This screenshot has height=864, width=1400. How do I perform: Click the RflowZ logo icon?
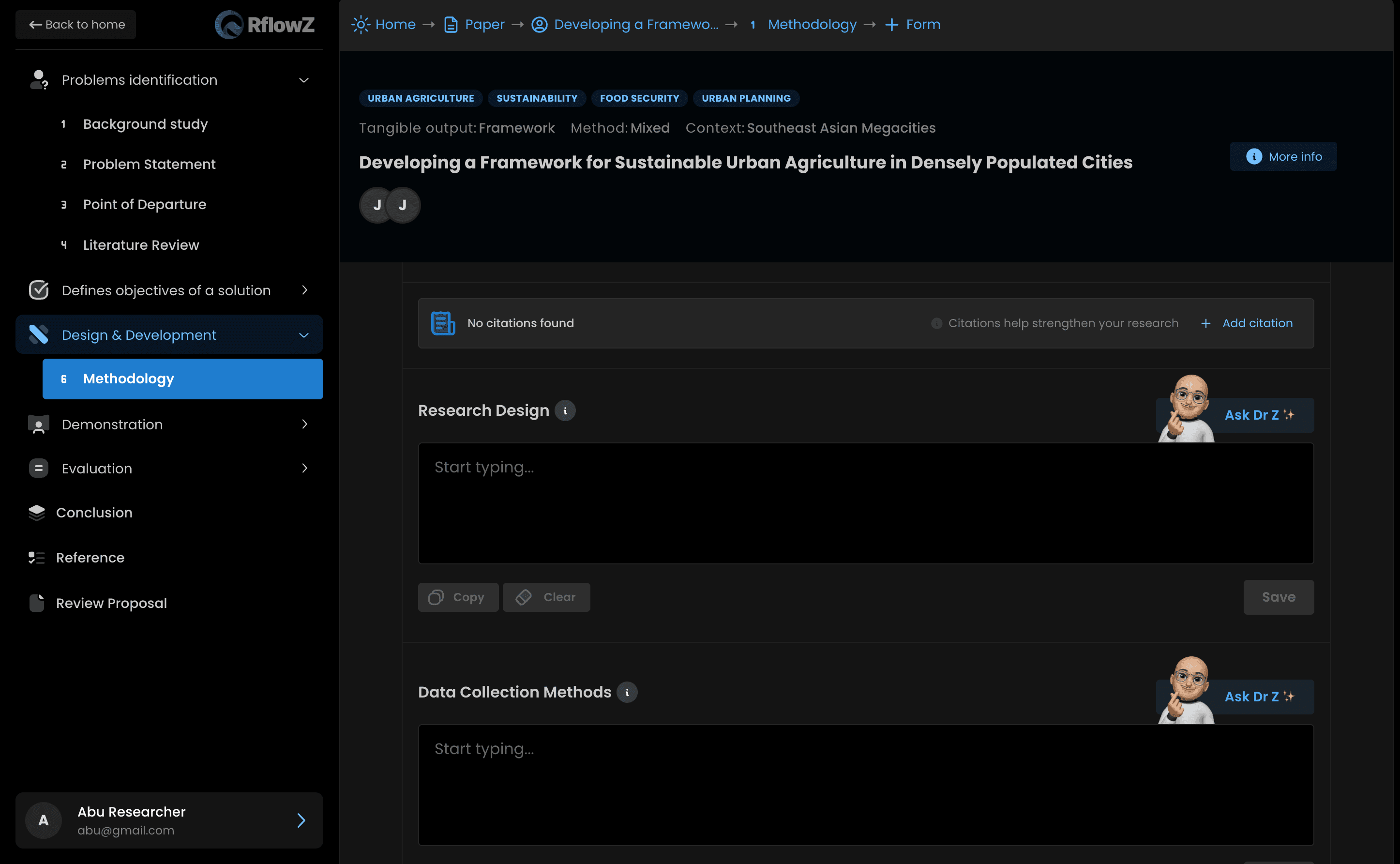click(229, 25)
